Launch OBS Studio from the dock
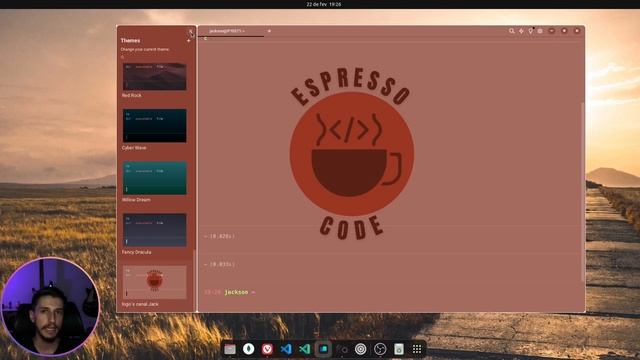The image size is (640, 360). pyautogui.click(x=380, y=349)
